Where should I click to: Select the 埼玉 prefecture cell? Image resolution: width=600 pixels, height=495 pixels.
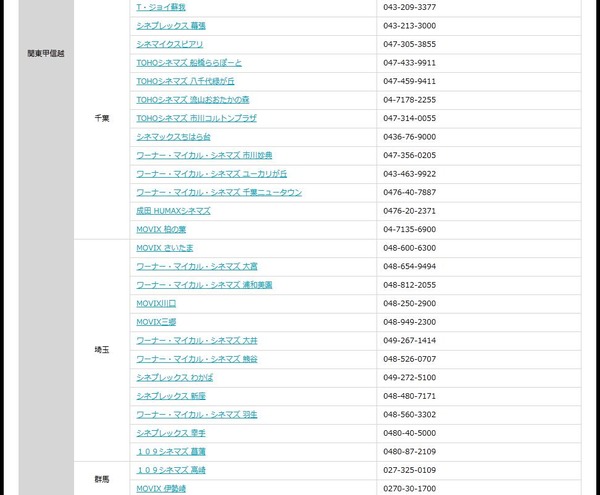102,350
